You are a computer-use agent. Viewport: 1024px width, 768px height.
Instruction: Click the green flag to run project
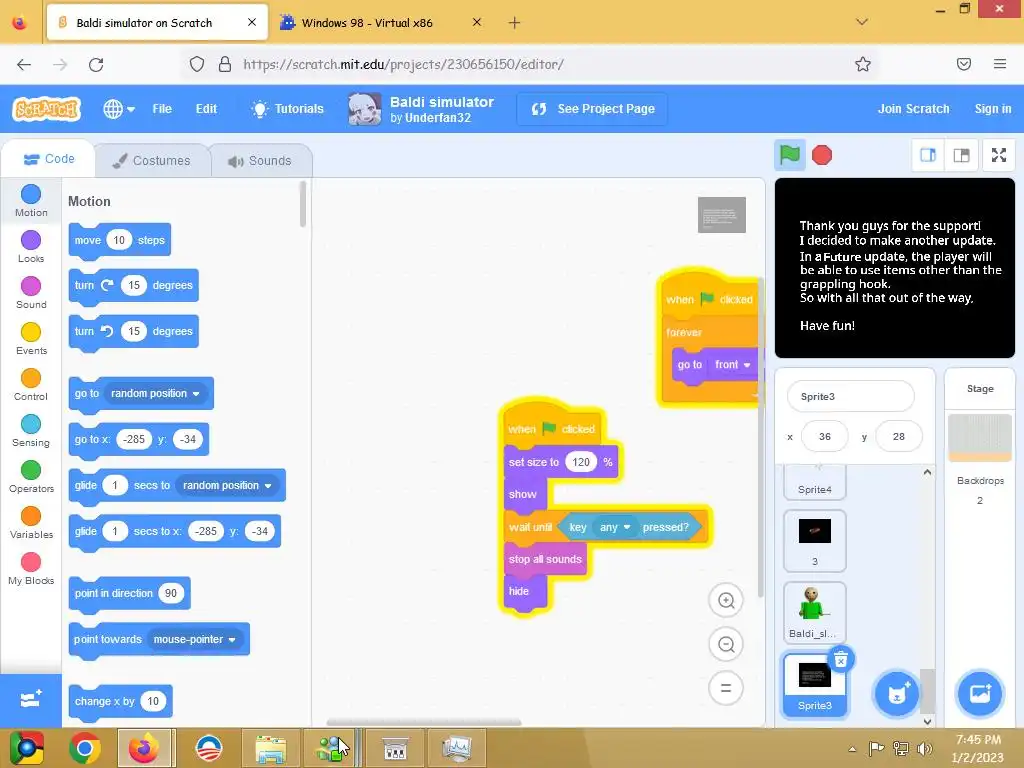(790, 155)
